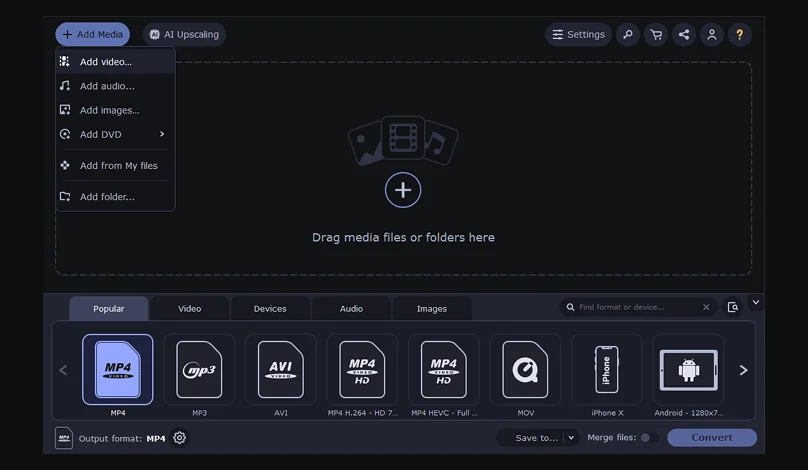Image resolution: width=808 pixels, height=470 pixels.
Task: Expand the Save to dropdown arrow
Action: (571, 438)
